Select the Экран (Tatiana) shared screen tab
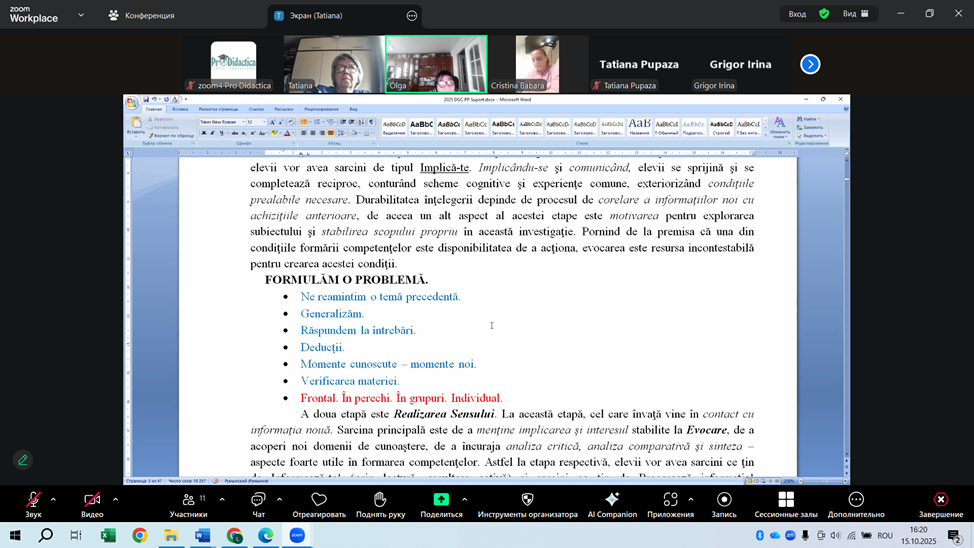 point(315,15)
